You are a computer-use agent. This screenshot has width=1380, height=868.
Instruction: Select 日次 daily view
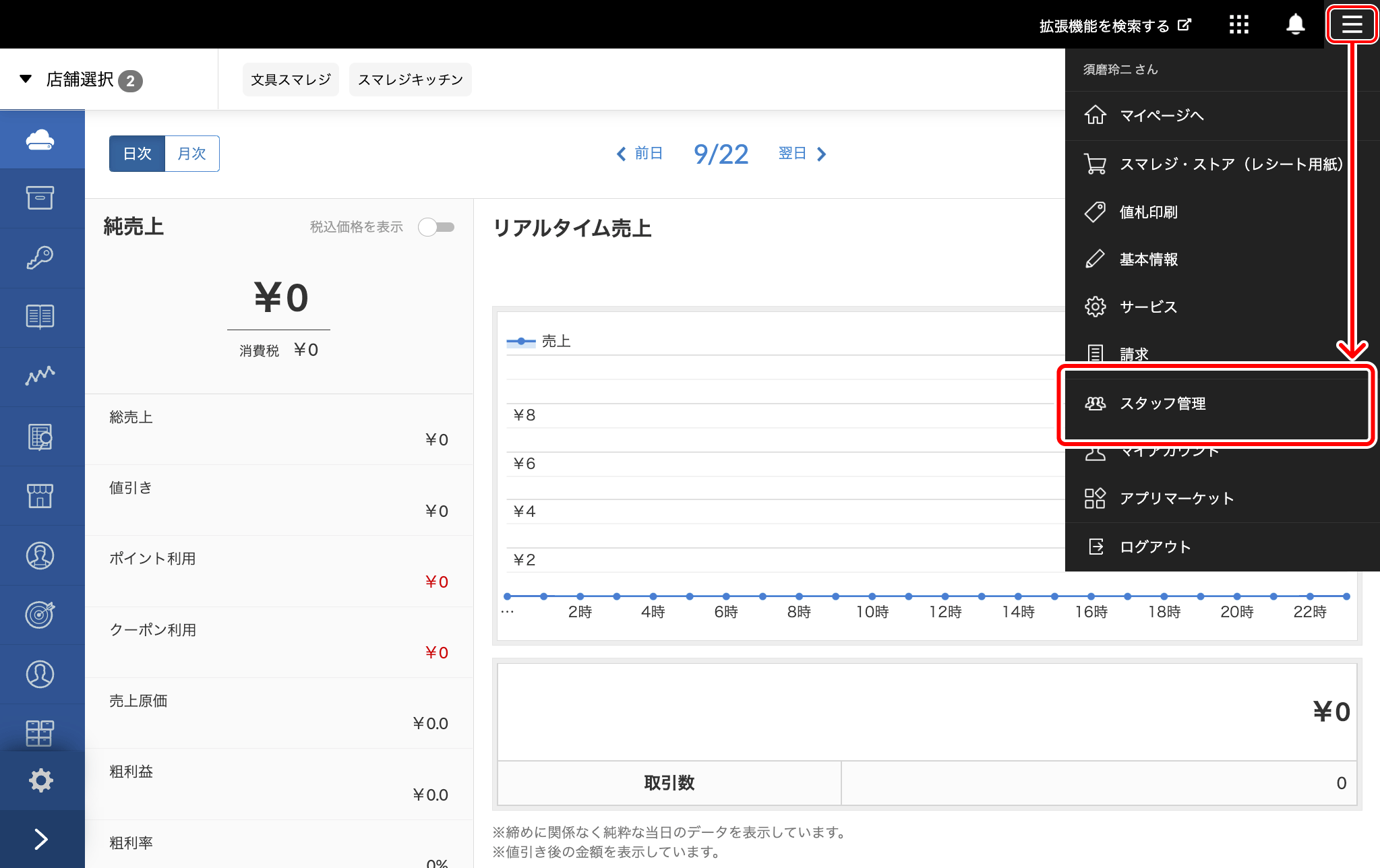138,154
